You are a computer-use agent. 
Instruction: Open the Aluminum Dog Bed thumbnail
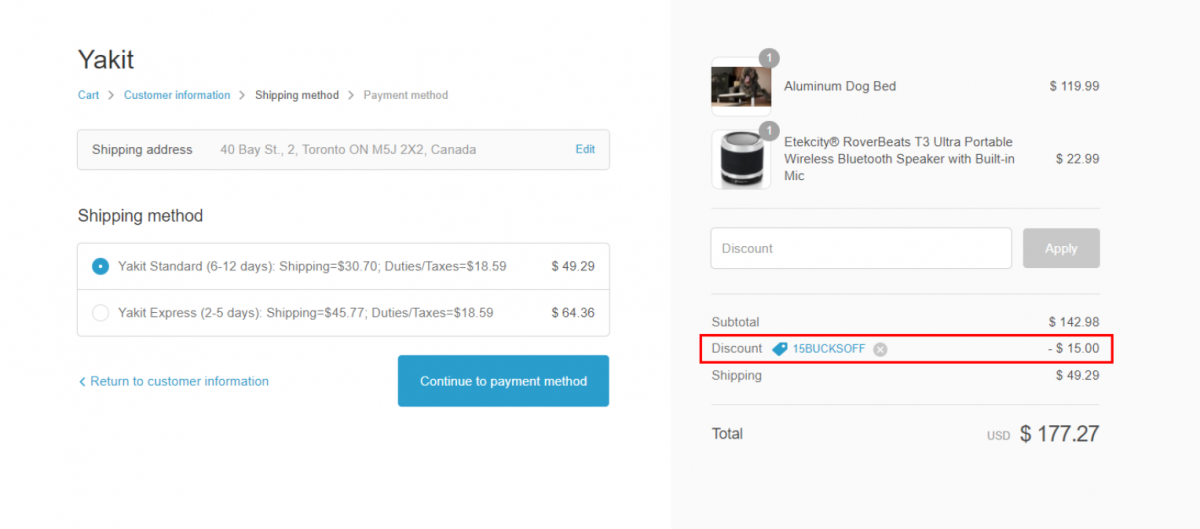pos(741,86)
